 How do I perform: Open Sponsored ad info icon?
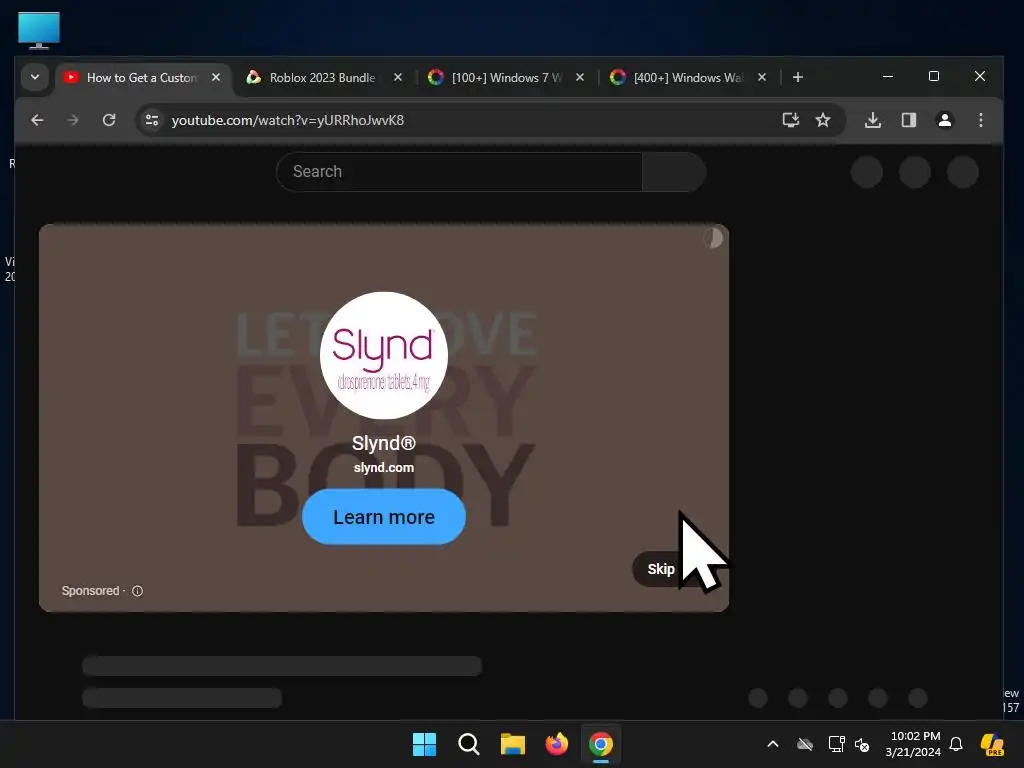click(x=137, y=591)
